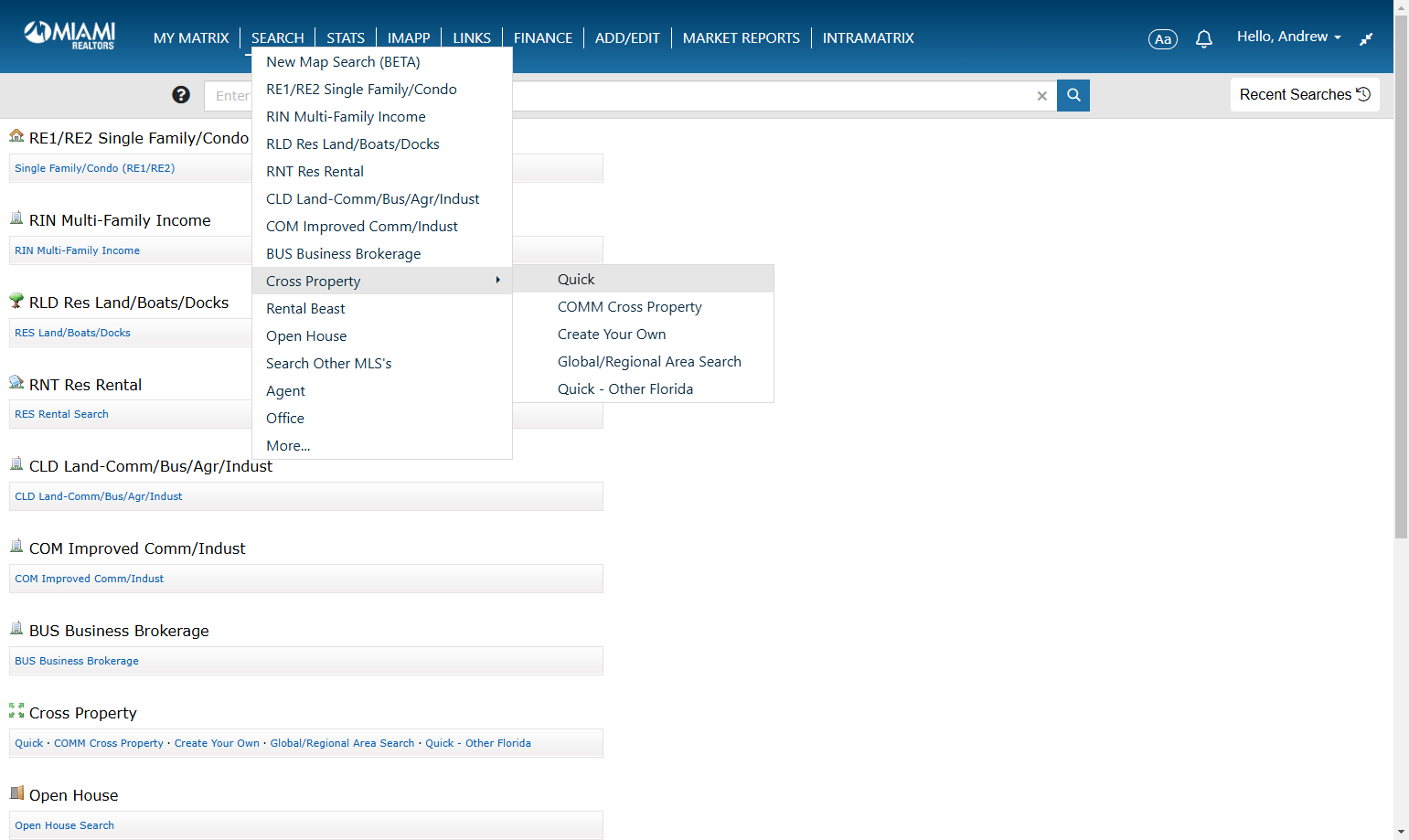Viewport: 1409px width, 840px height.
Task: Click the house icon beside RE1/RE2 Single Family/Condo heading
Action: [x=16, y=136]
